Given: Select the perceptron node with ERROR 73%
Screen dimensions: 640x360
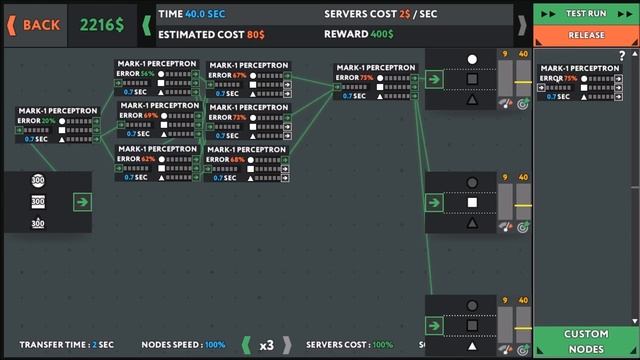Looking at the screenshot, I should click(249, 121).
